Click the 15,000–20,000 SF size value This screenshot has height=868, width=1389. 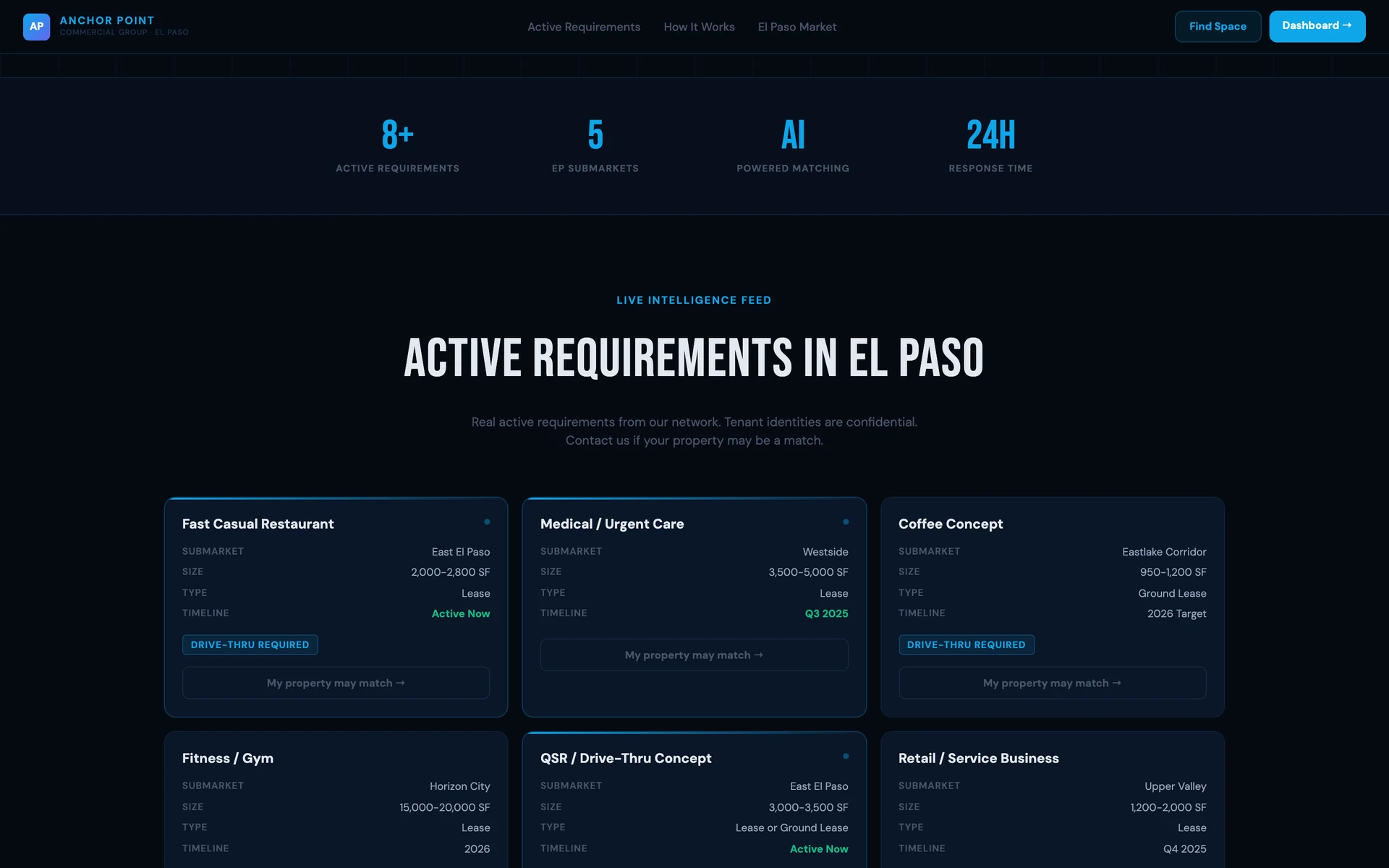444,807
